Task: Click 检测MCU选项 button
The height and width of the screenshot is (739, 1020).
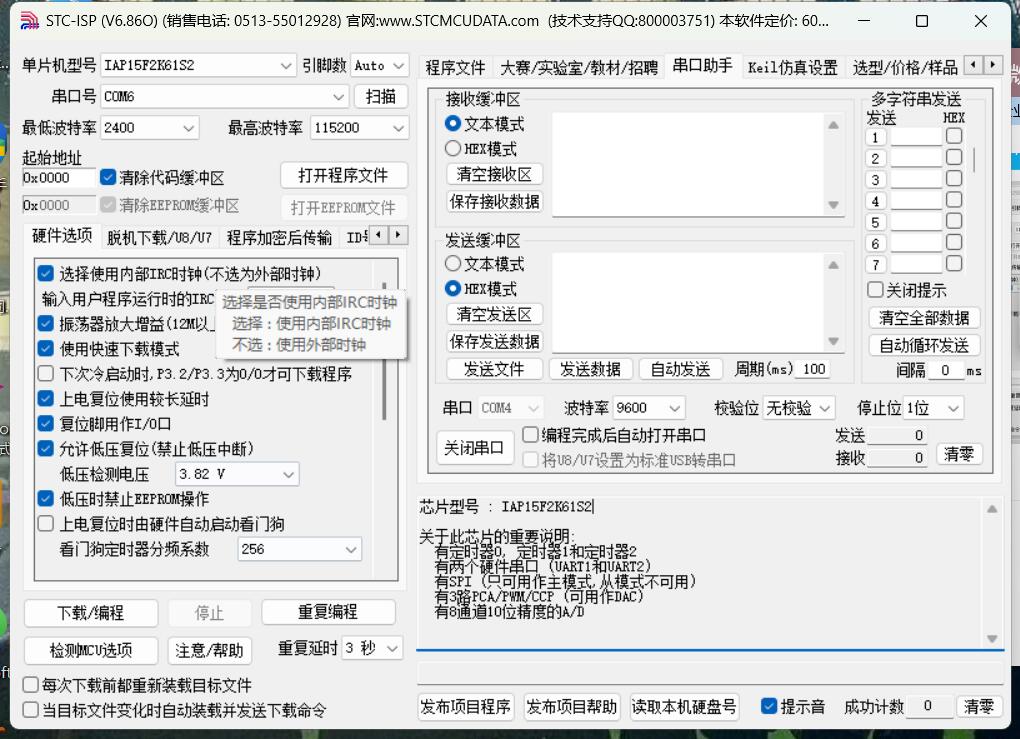Action: 91,650
